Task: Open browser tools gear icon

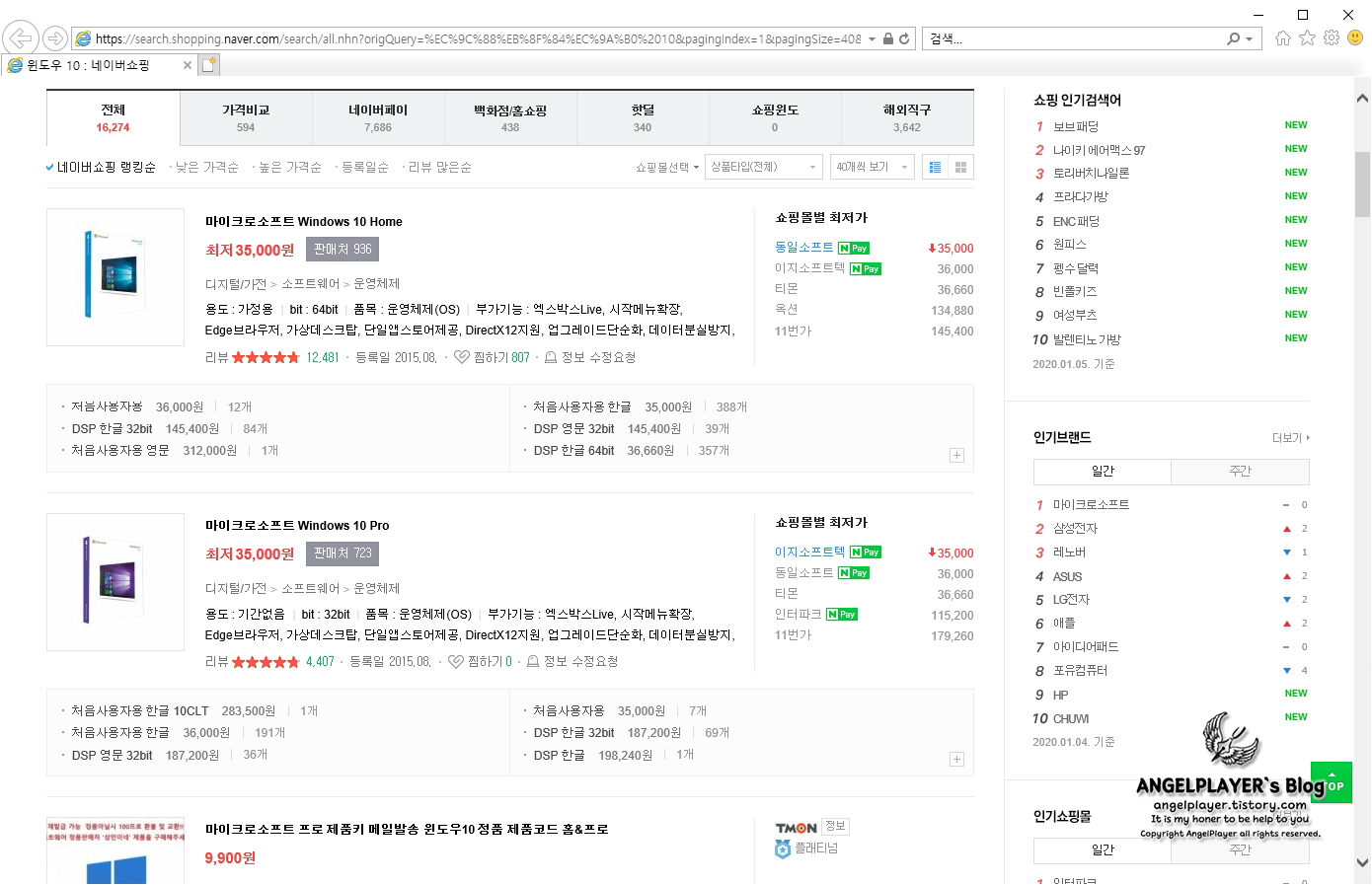Action: click(1332, 37)
